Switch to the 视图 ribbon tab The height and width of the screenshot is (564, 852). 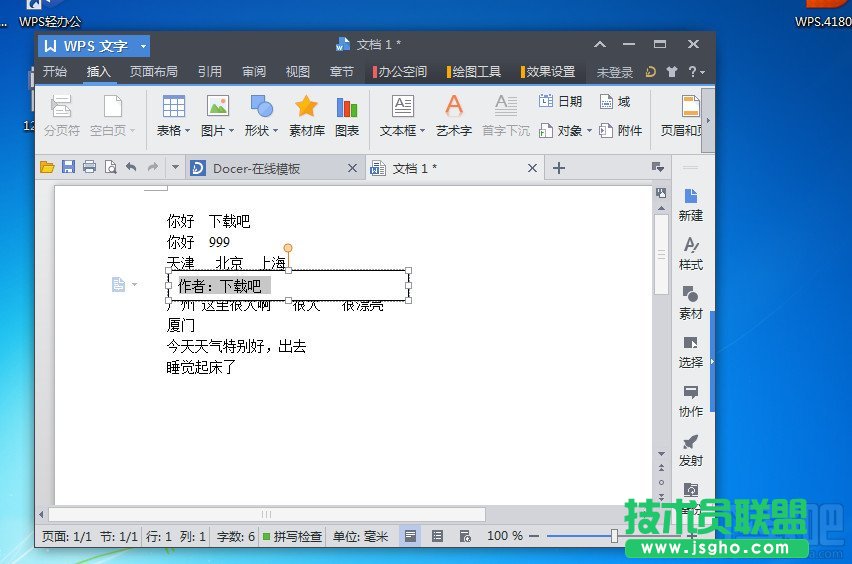pyautogui.click(x=298, y=72)
